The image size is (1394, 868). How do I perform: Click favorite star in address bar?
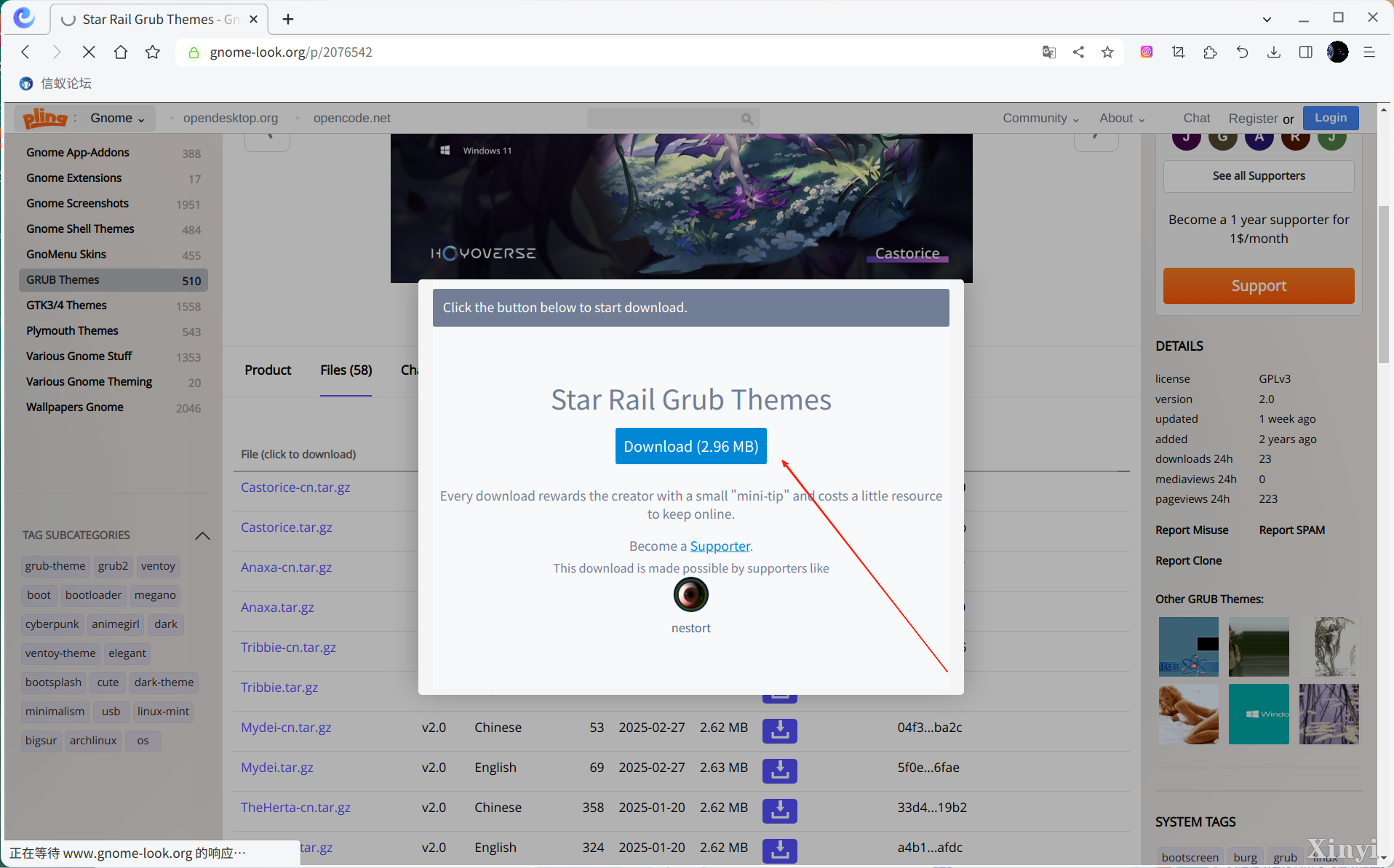click(x=1107, y=52)
